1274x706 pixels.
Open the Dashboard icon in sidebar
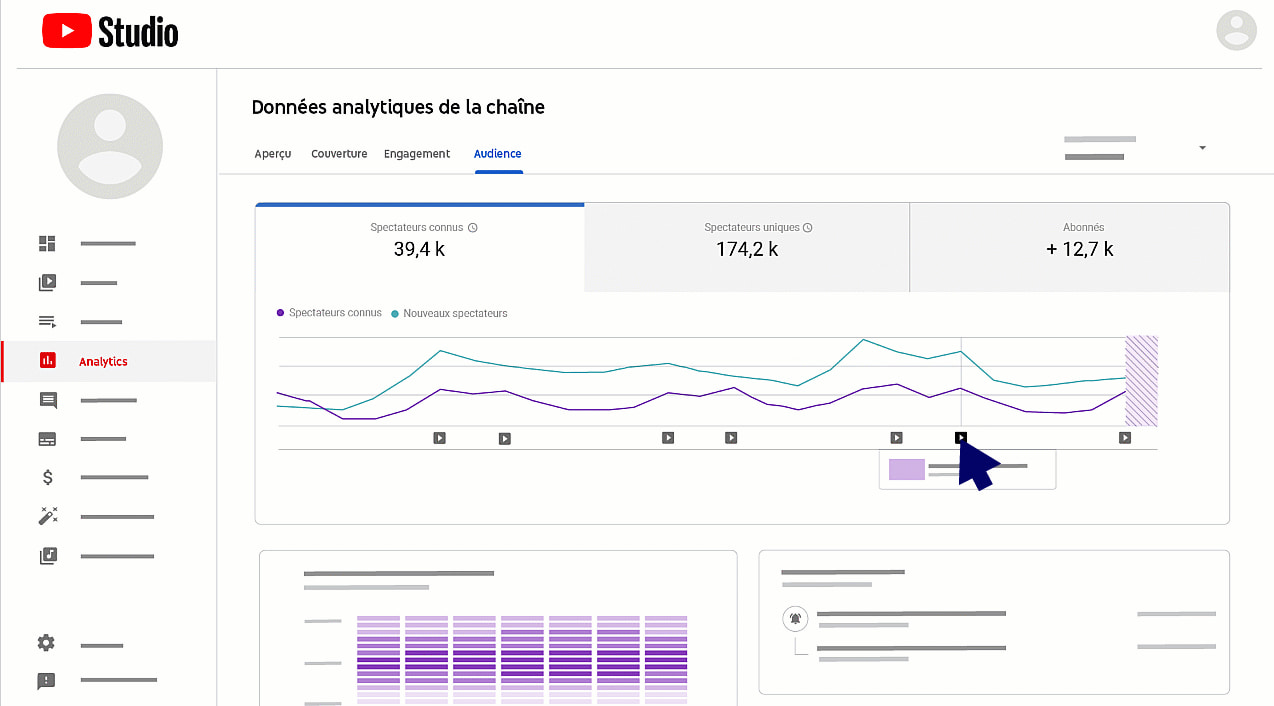pos(47,244)
